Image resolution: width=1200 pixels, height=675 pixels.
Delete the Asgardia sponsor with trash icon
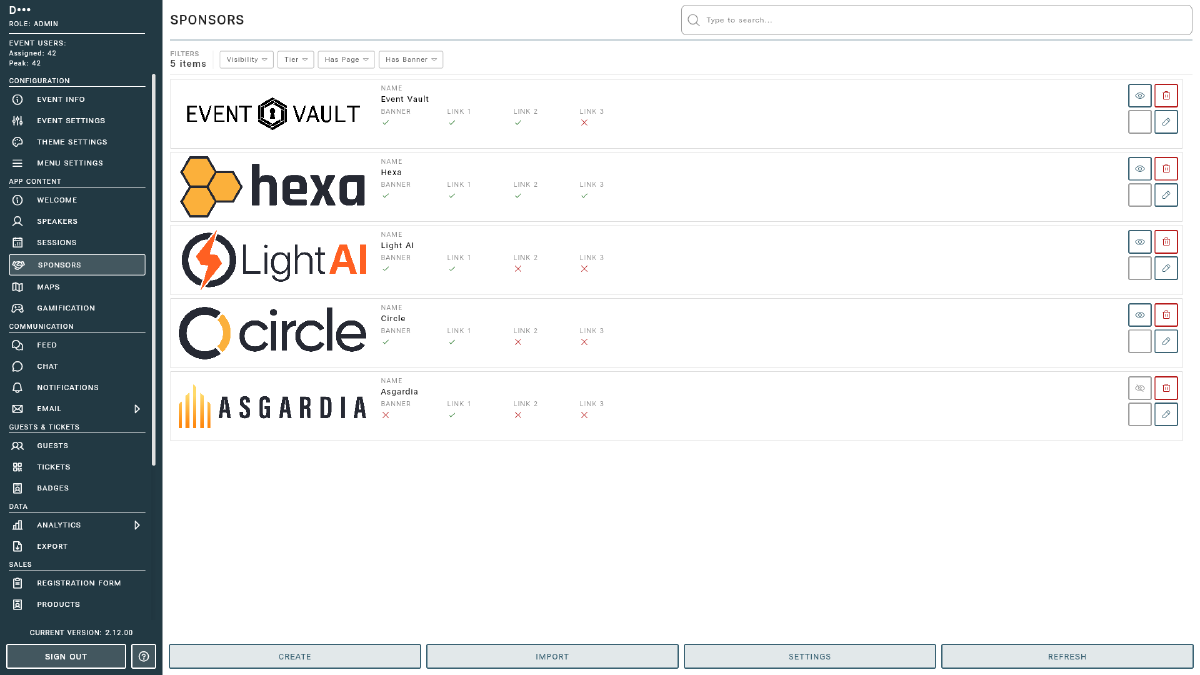[1166, 388]
